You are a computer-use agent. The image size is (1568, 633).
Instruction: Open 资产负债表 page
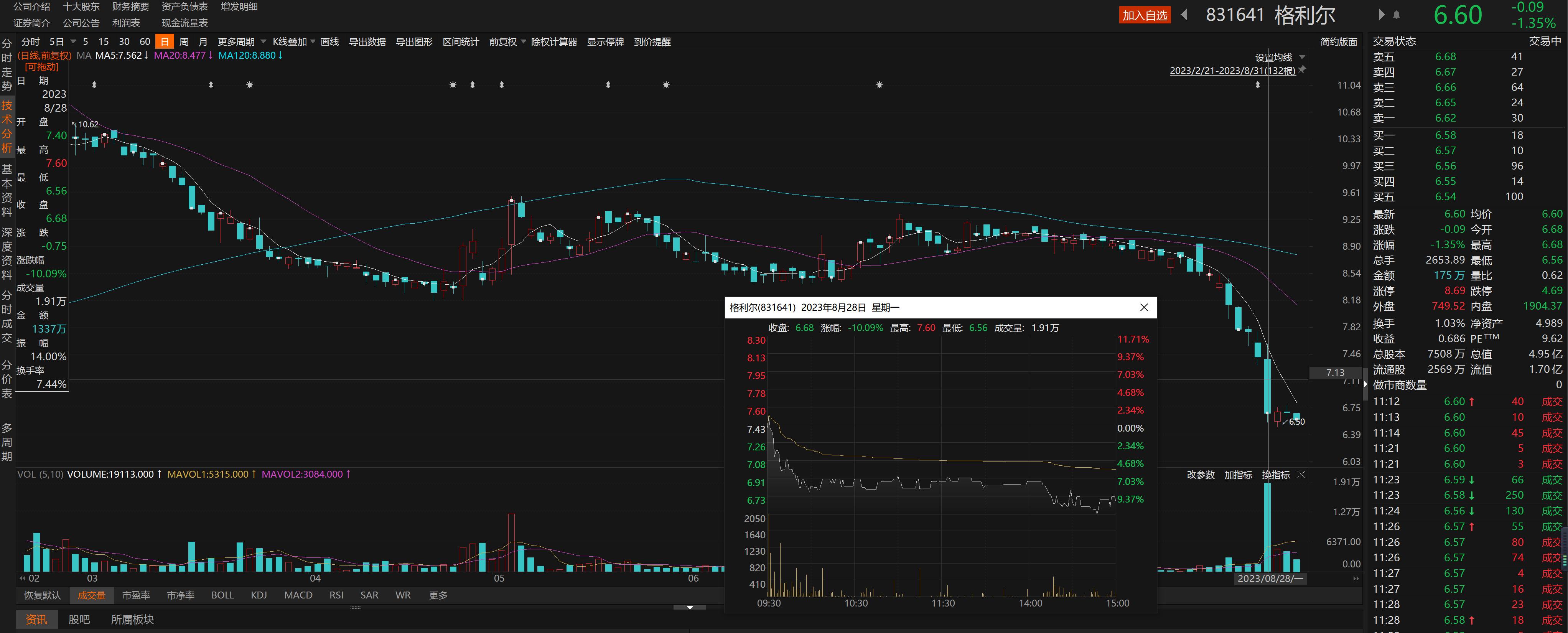coord(184,6)
